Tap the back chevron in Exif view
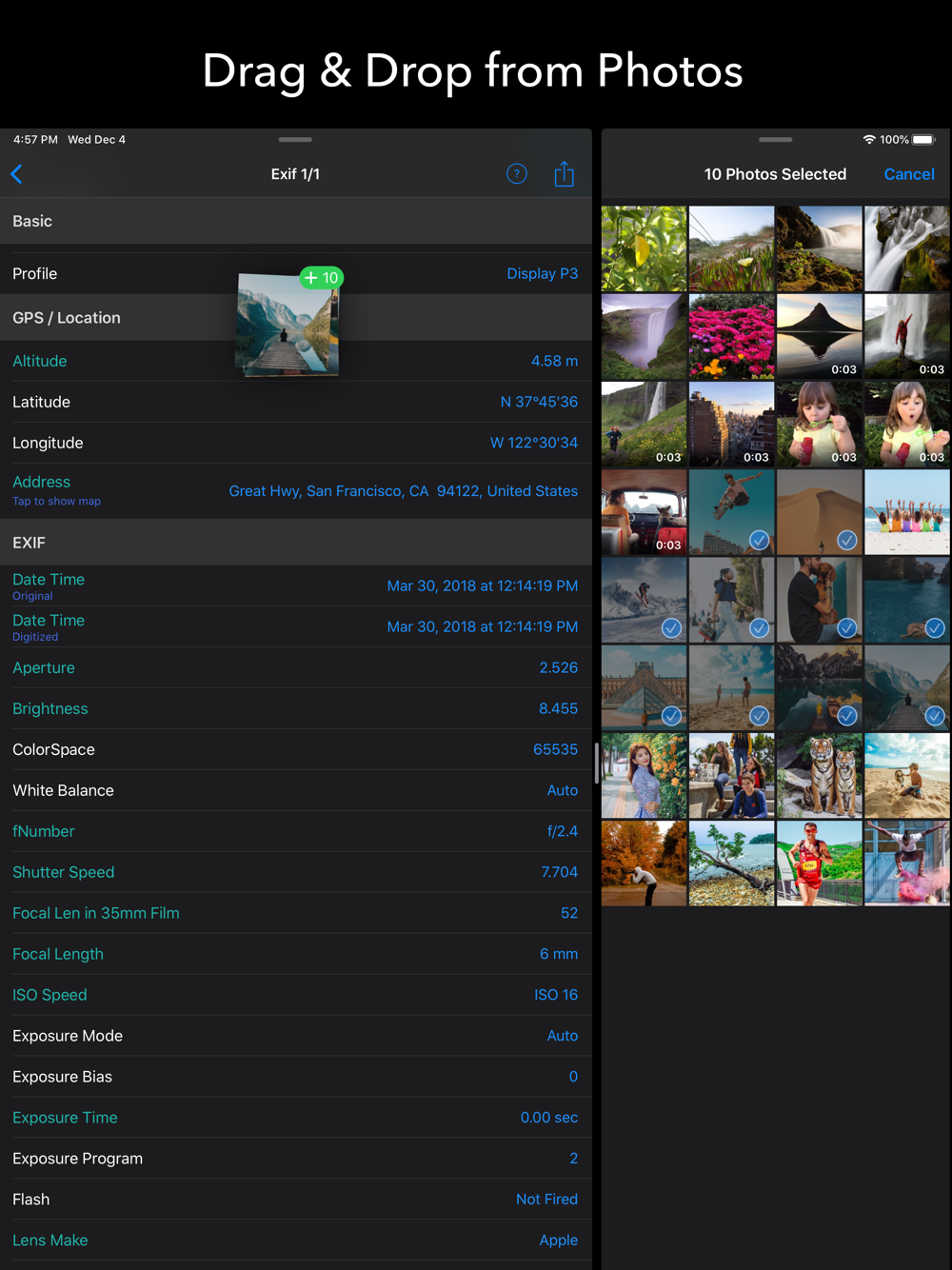Viewport: 952px width, 1270px height. (x=16, y=174)
